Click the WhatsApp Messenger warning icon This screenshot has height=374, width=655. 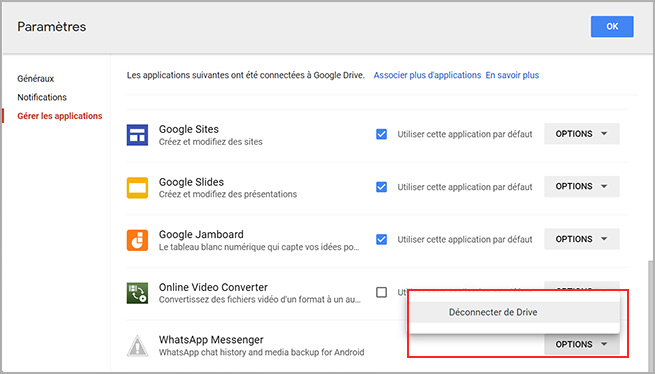click(137, 346)
